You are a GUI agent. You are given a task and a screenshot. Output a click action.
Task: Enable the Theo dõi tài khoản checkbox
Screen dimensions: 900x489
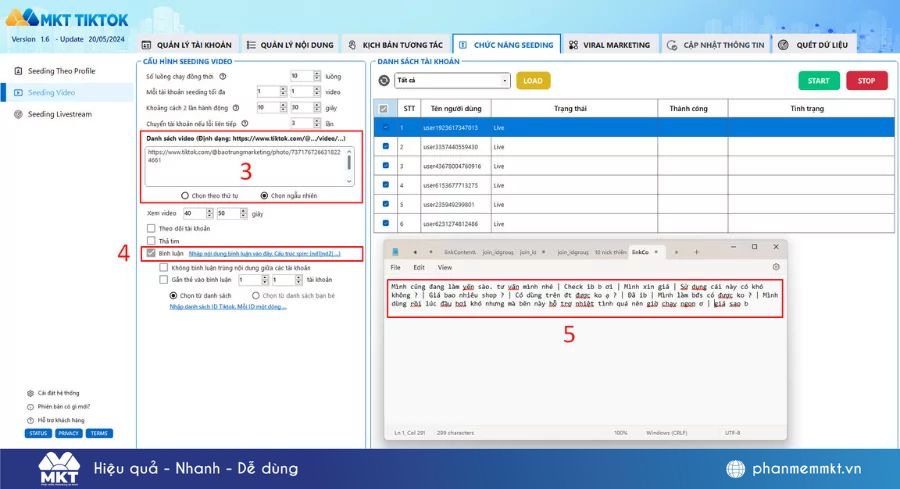tap(151, 228)
